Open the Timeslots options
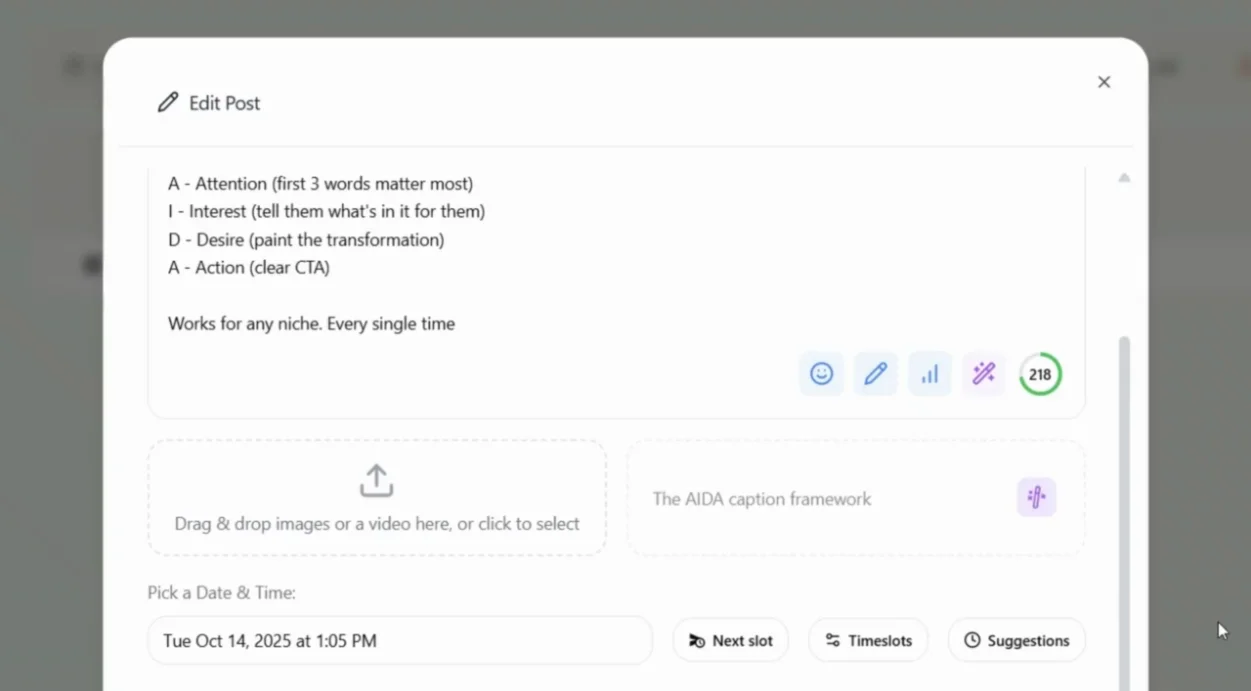This screenshot has width=1251, height=691. 868,640
